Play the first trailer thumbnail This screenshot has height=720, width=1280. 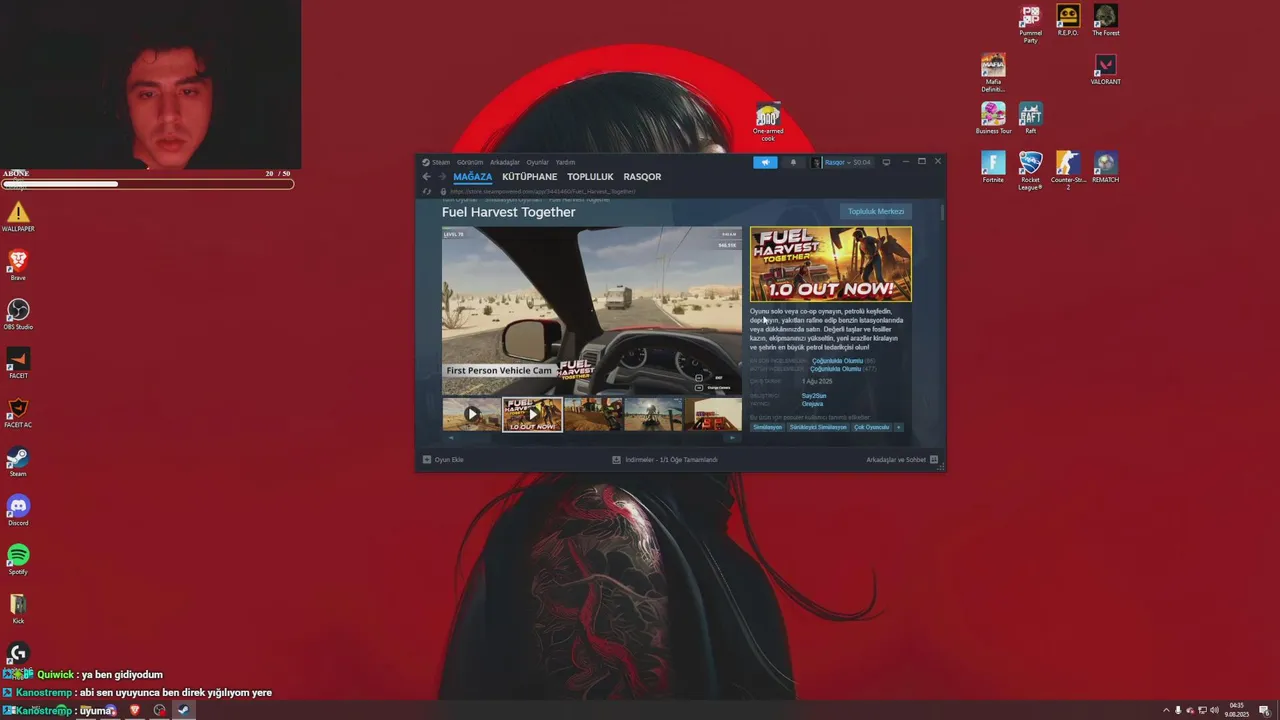pyautogui.click(x=472, y=414)
